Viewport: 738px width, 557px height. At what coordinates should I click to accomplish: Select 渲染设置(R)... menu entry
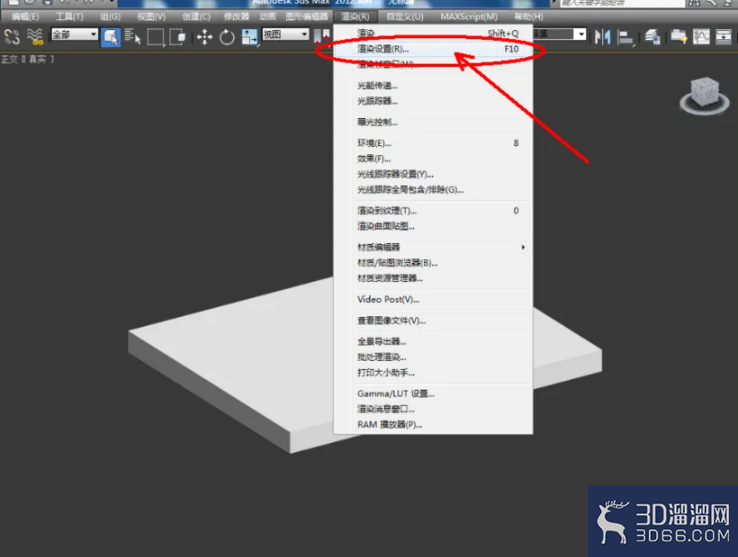433,49
